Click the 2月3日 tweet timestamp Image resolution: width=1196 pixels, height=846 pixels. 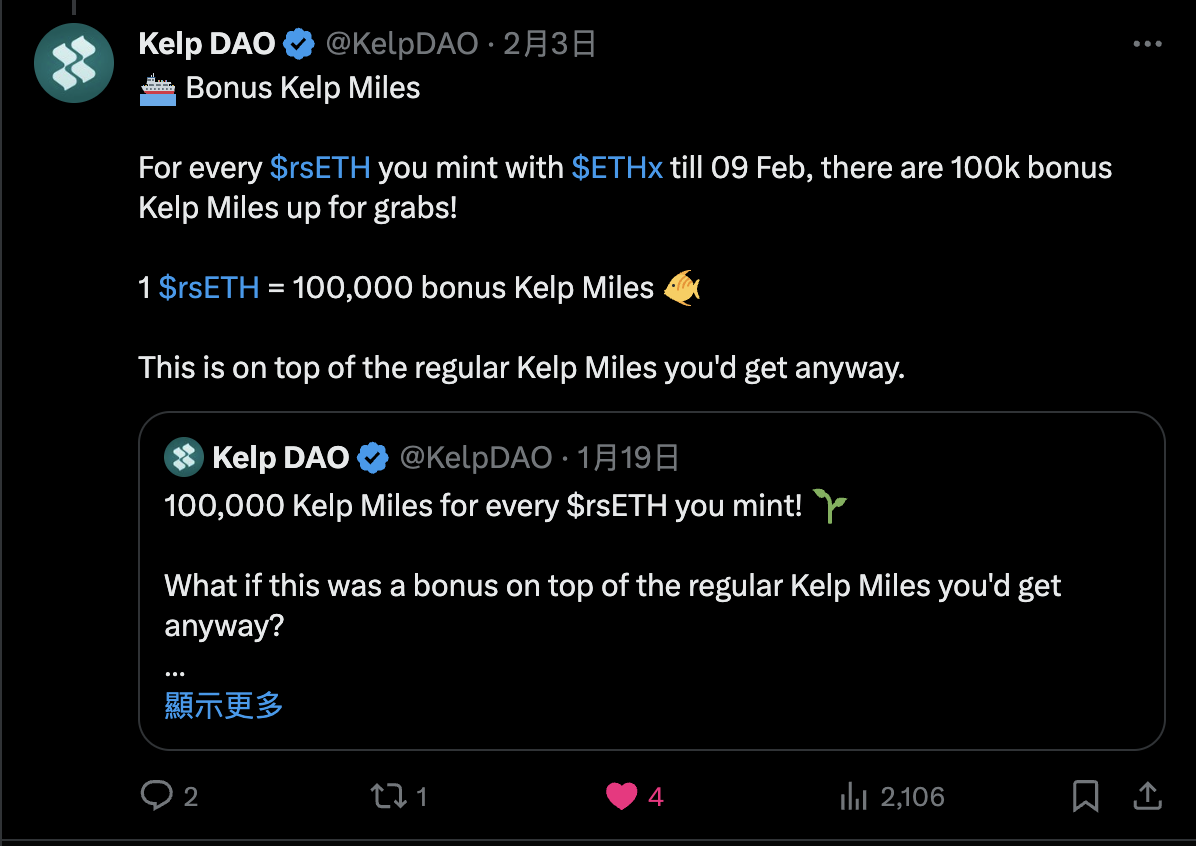pyautogui.click(x=549, y=44)
